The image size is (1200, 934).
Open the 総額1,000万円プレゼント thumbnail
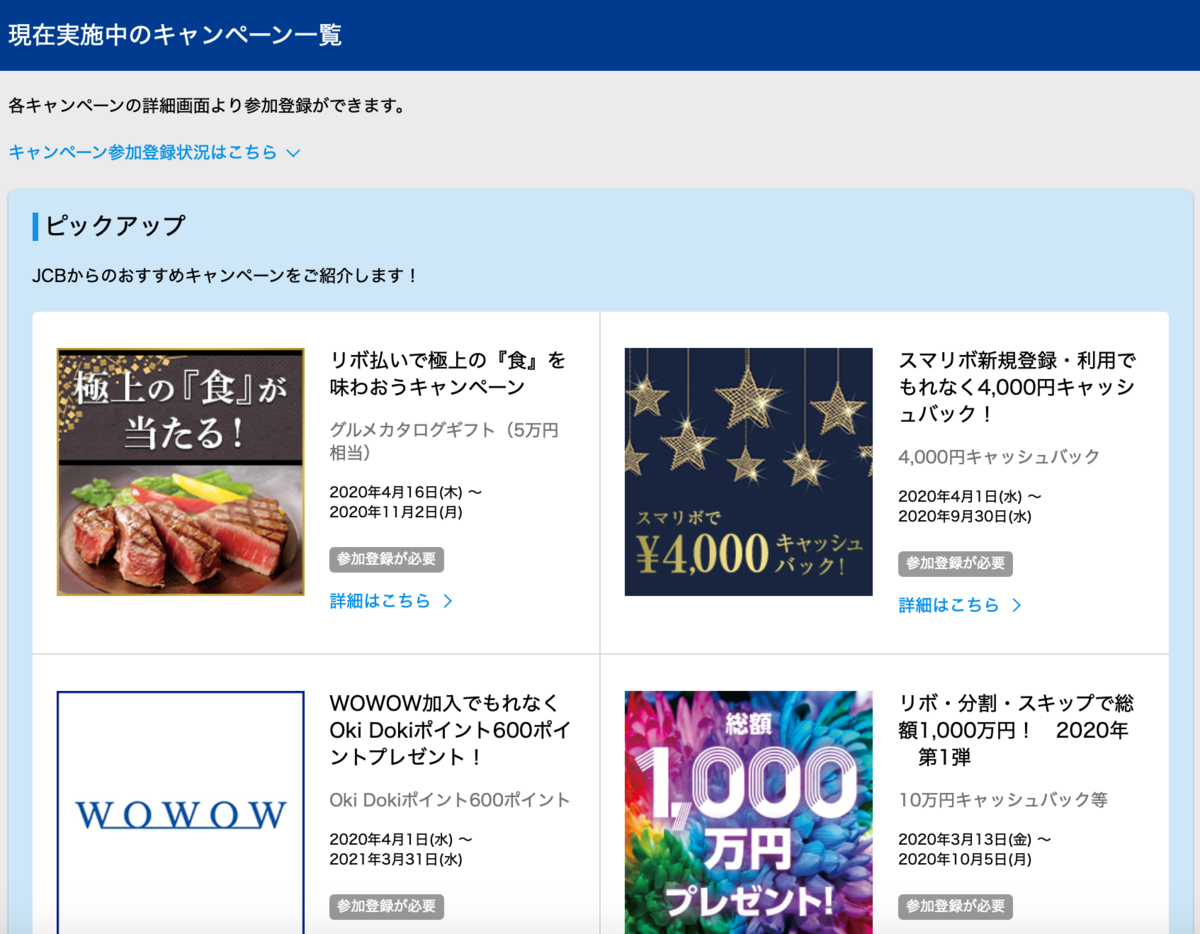pyautogui.click(x=749, y=812)
